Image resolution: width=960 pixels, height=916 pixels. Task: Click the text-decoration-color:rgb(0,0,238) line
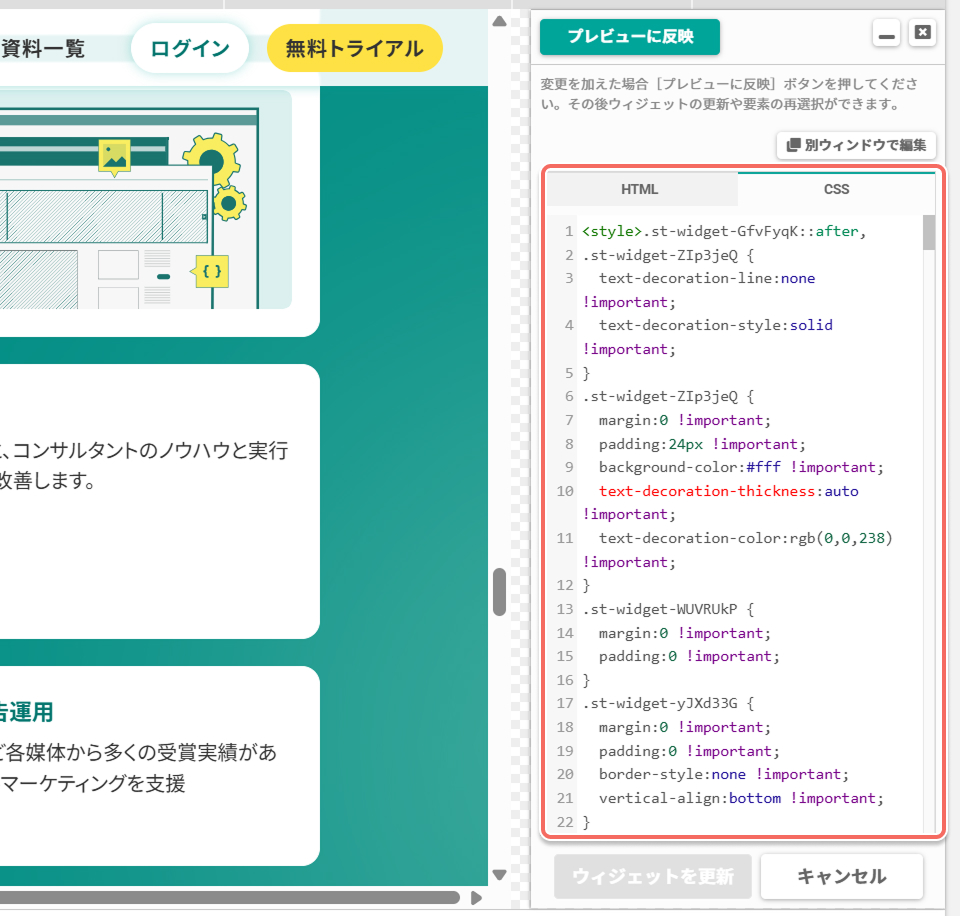(746, 538)
